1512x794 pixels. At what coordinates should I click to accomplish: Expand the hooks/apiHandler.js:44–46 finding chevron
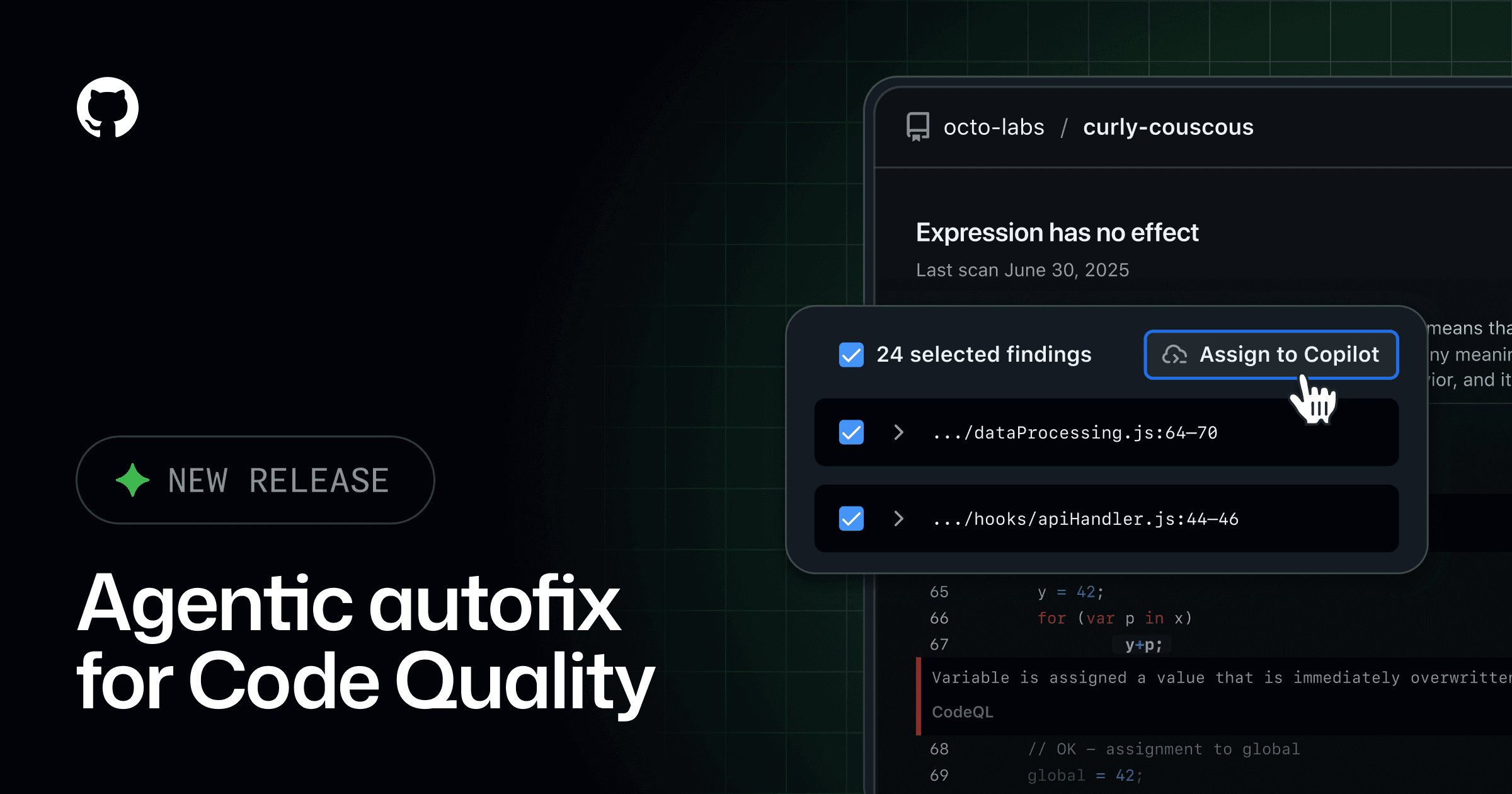point(899,519)
